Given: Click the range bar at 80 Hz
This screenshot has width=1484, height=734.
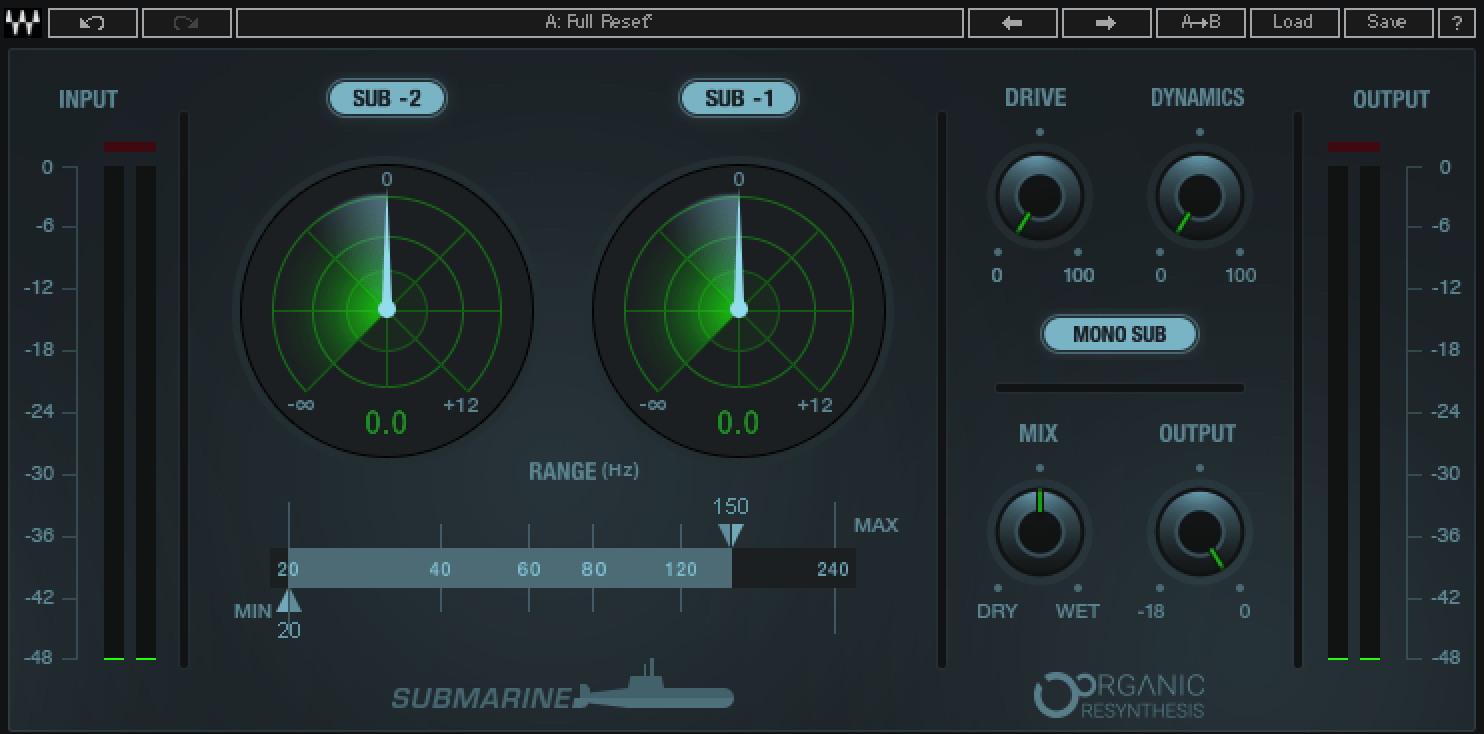Looking at the screenshot, I should tap(594, 569).
